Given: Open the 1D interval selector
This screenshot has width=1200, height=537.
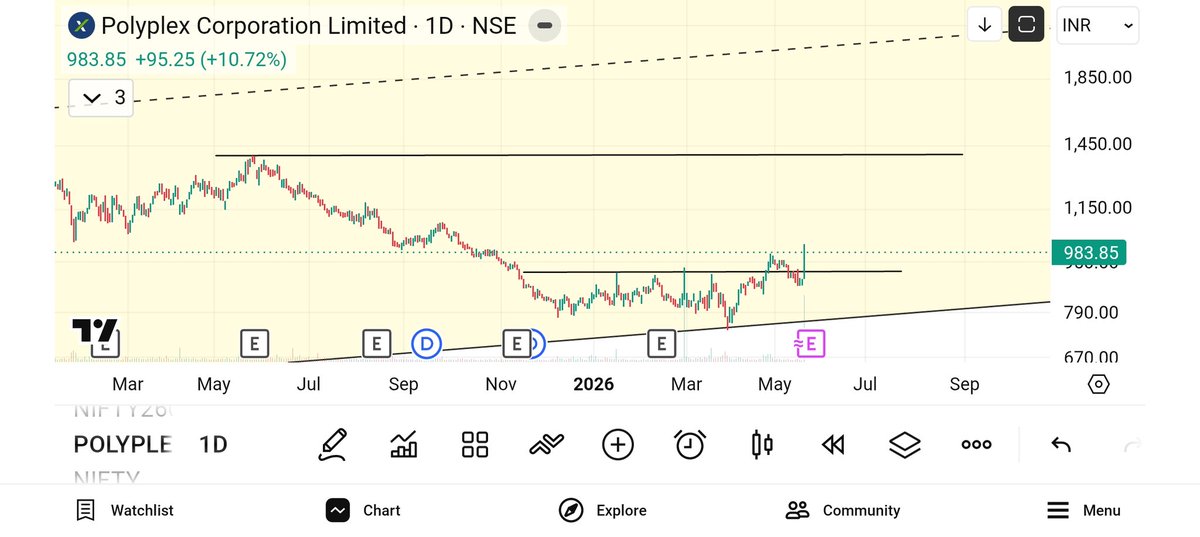Looking at the screenshot, I should [213, 445].
